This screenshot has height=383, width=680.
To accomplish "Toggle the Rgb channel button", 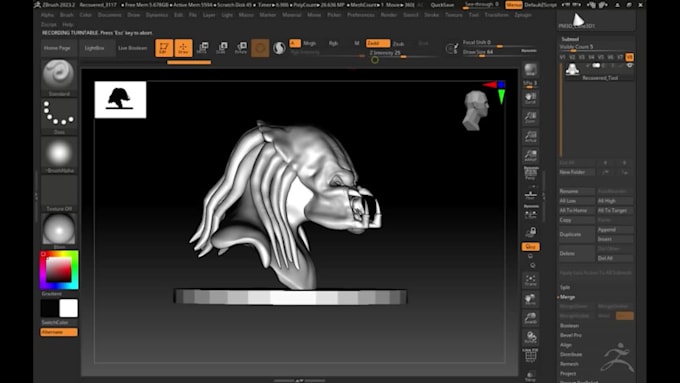I will pos(333,43).
